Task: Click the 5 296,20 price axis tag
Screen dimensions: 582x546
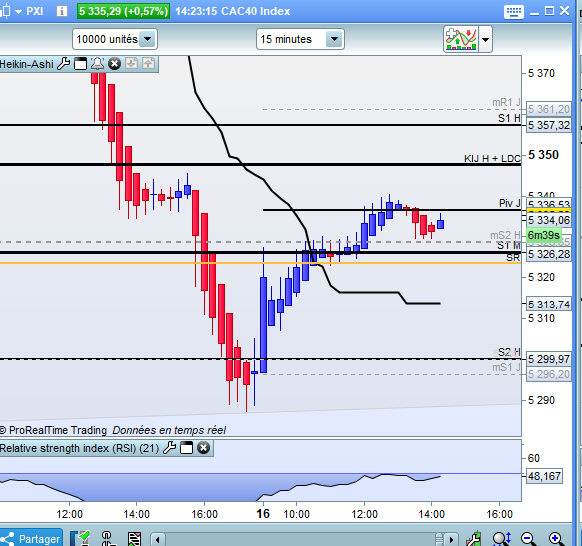Action: pyautogui.click(x=549, y=375)
